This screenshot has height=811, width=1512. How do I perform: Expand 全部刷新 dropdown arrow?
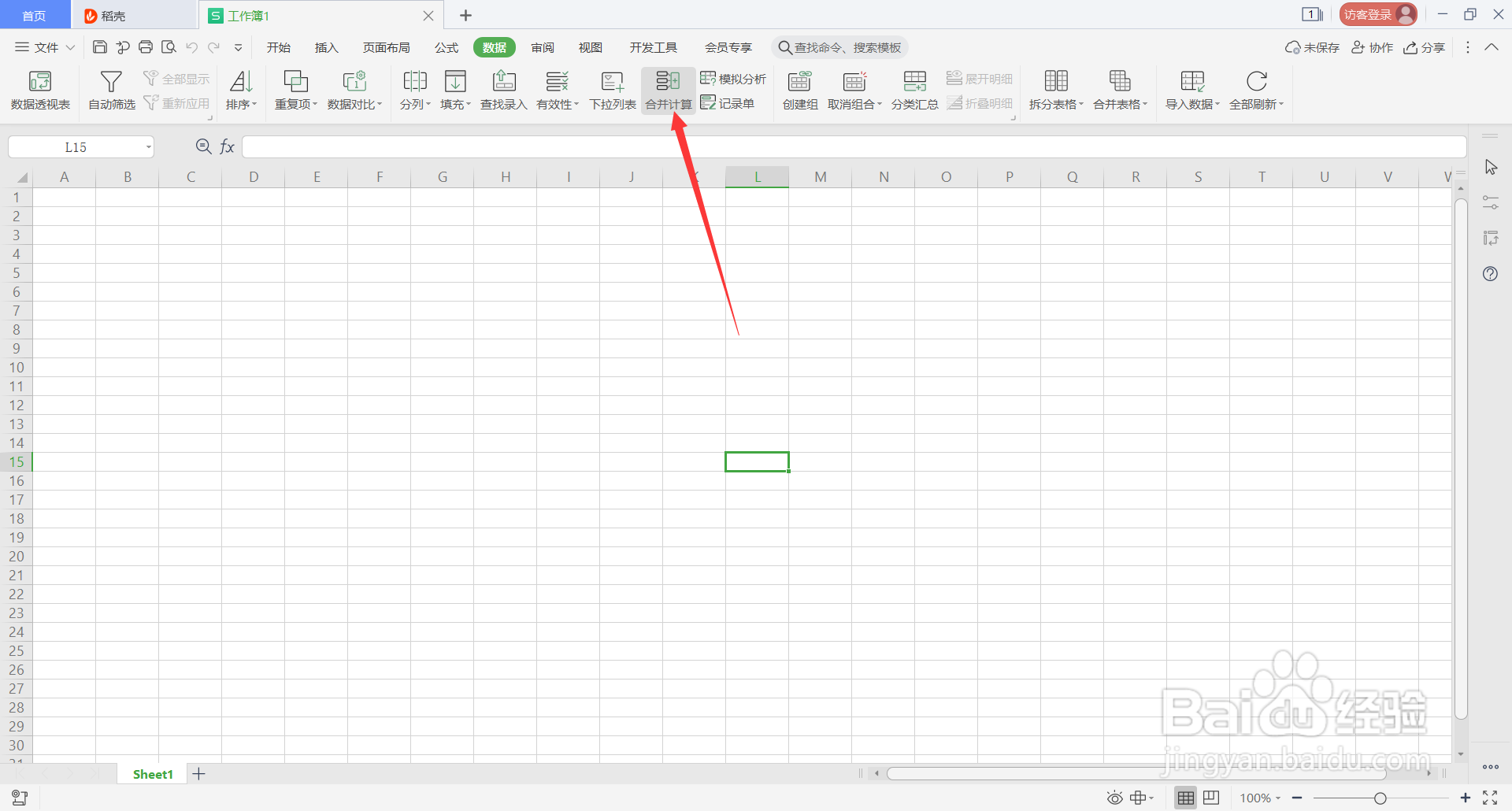tap(1281, 104)
